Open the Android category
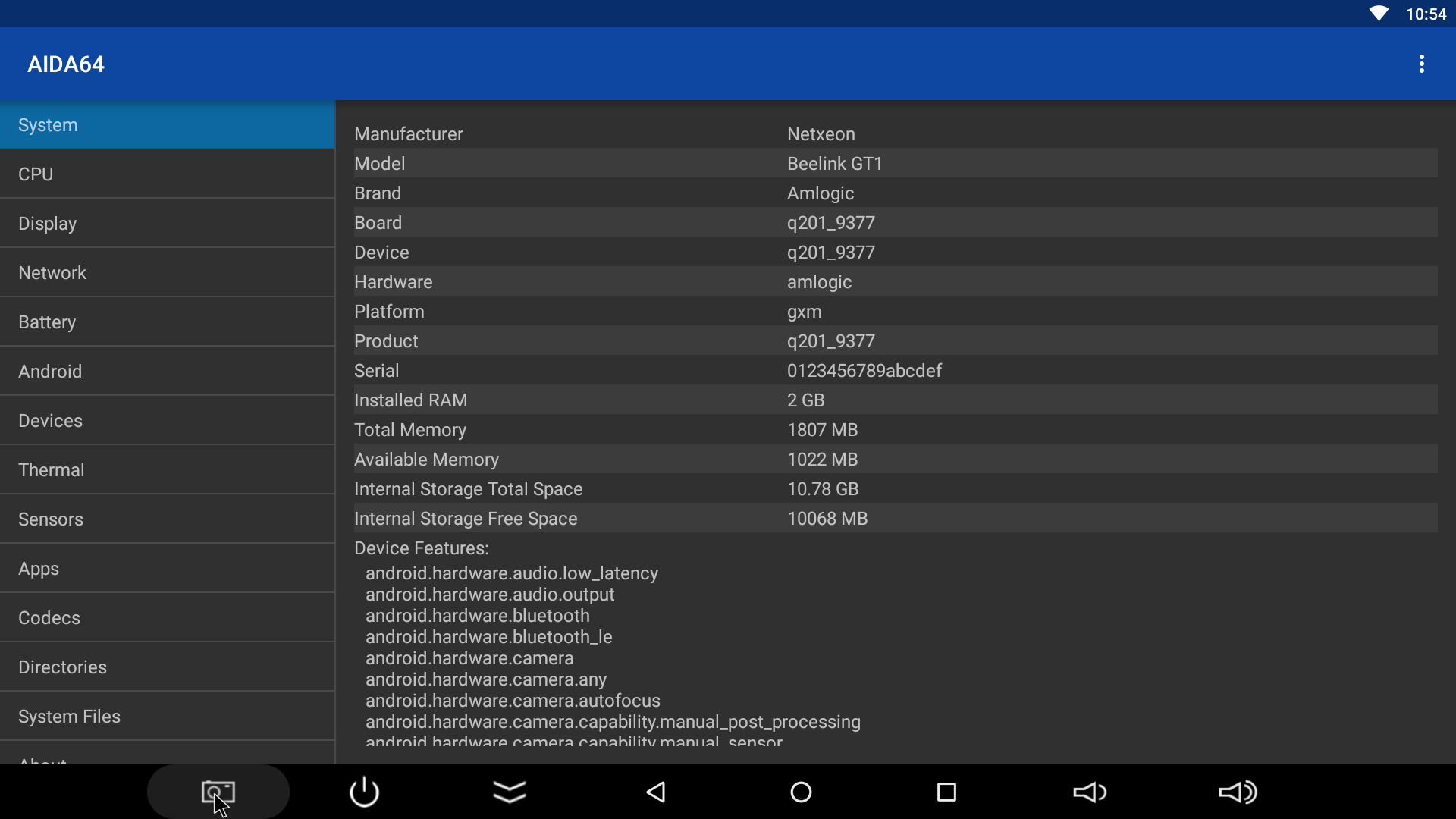Viewport: 1456px width, 819px height. click(168, 372)
